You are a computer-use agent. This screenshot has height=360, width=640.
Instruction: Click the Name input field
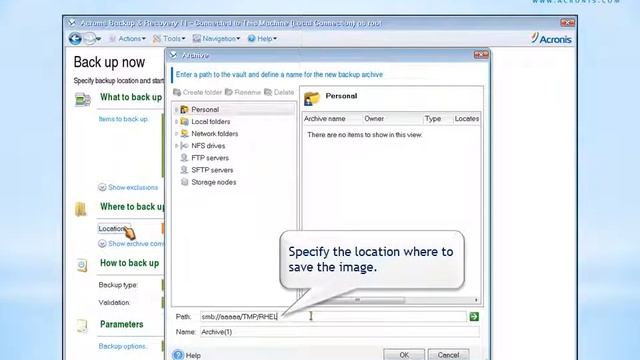(x=340, y=332)
